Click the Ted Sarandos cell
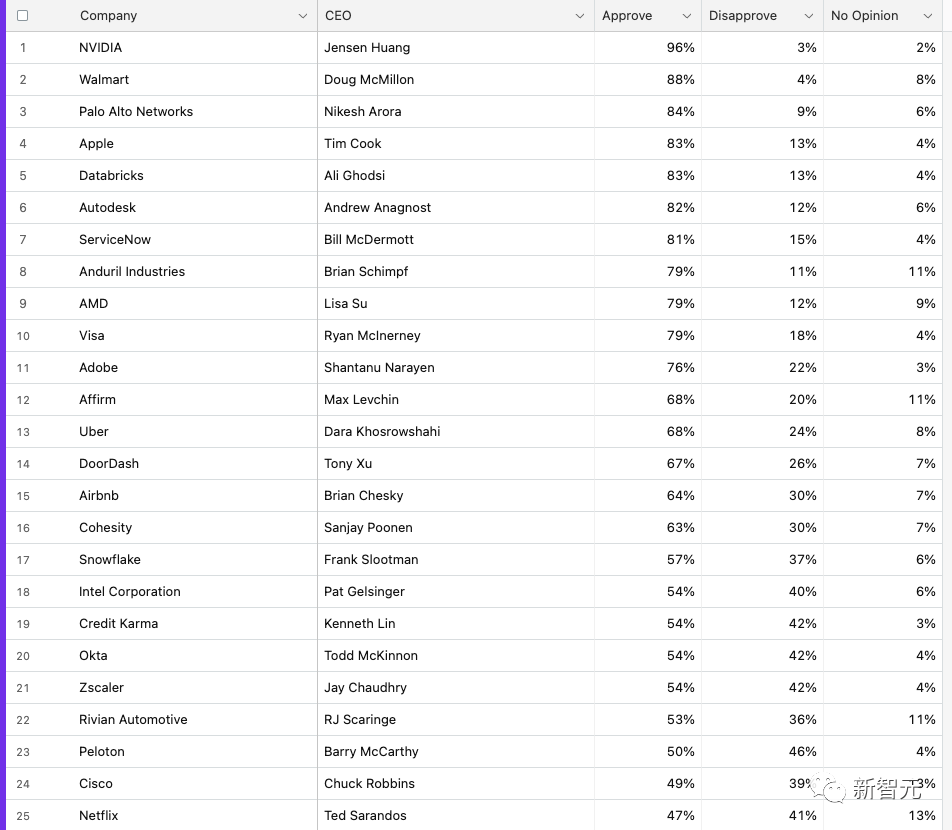This screenshot has height=830, width=952. point(365,816)
